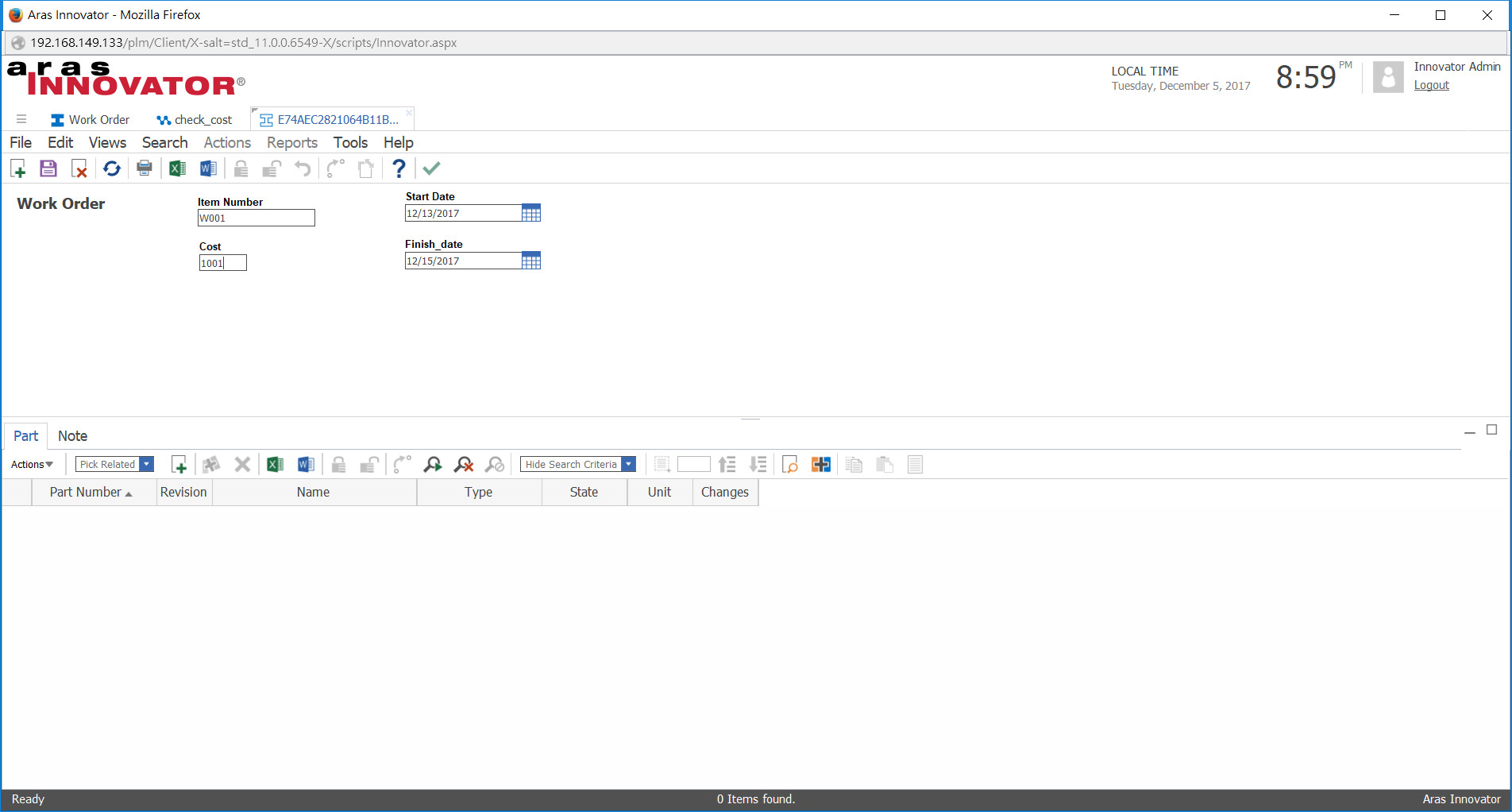Open the Start Date calendar picker

pos(531,213)
